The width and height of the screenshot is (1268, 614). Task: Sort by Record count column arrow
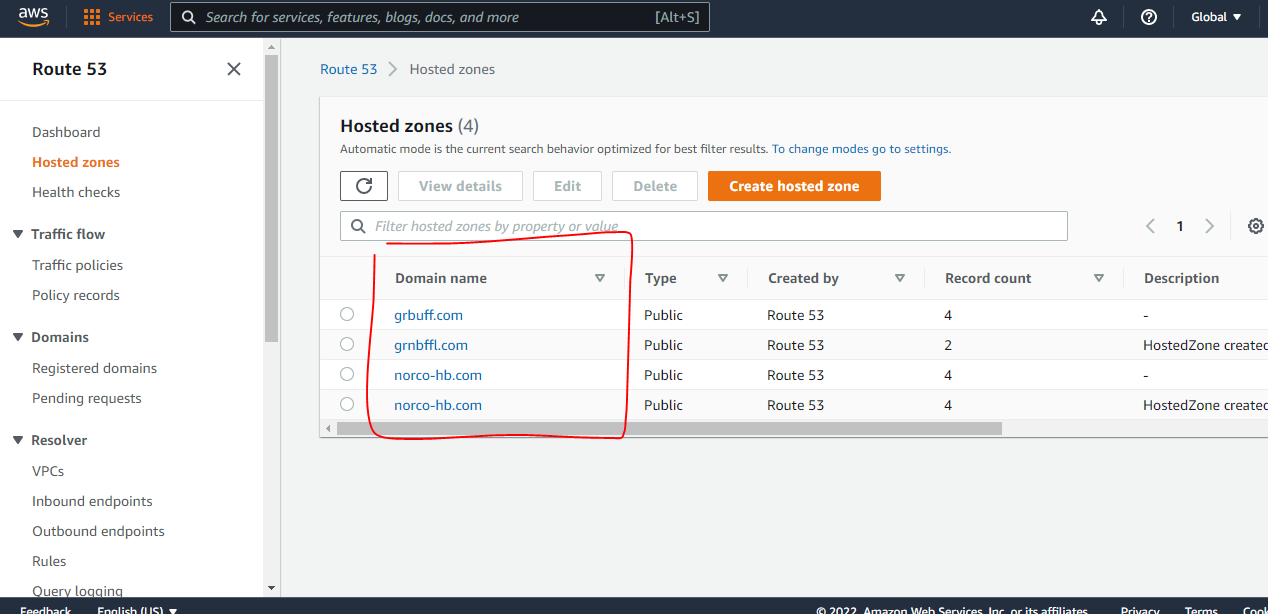(1099, 278)
